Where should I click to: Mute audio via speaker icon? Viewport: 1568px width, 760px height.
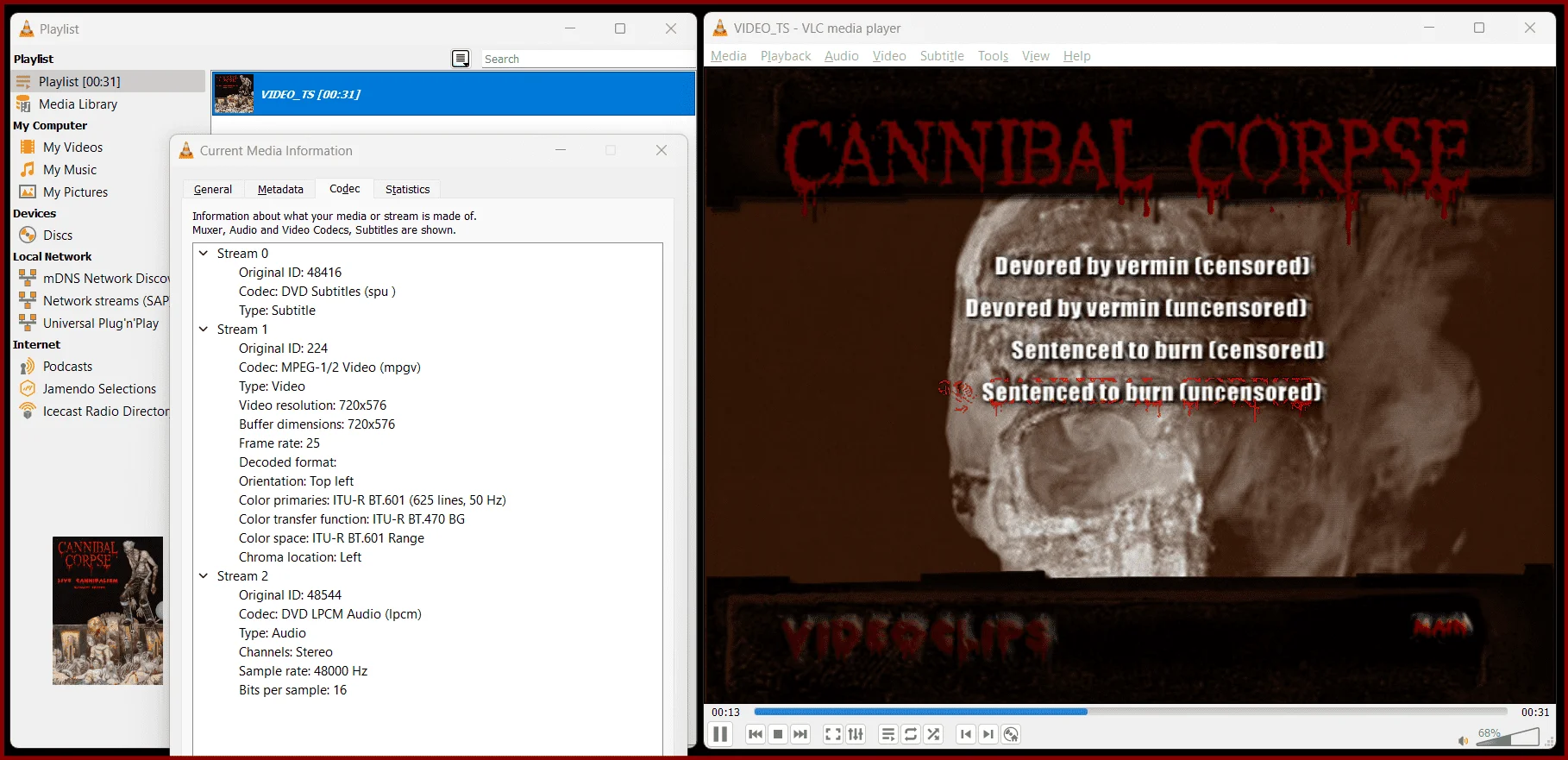tap(1463, 740)
